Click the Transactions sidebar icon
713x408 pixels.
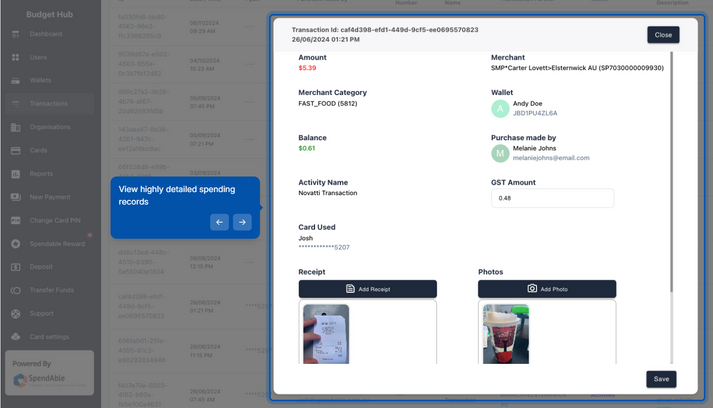pyautogui.click(x=15, y=104)
